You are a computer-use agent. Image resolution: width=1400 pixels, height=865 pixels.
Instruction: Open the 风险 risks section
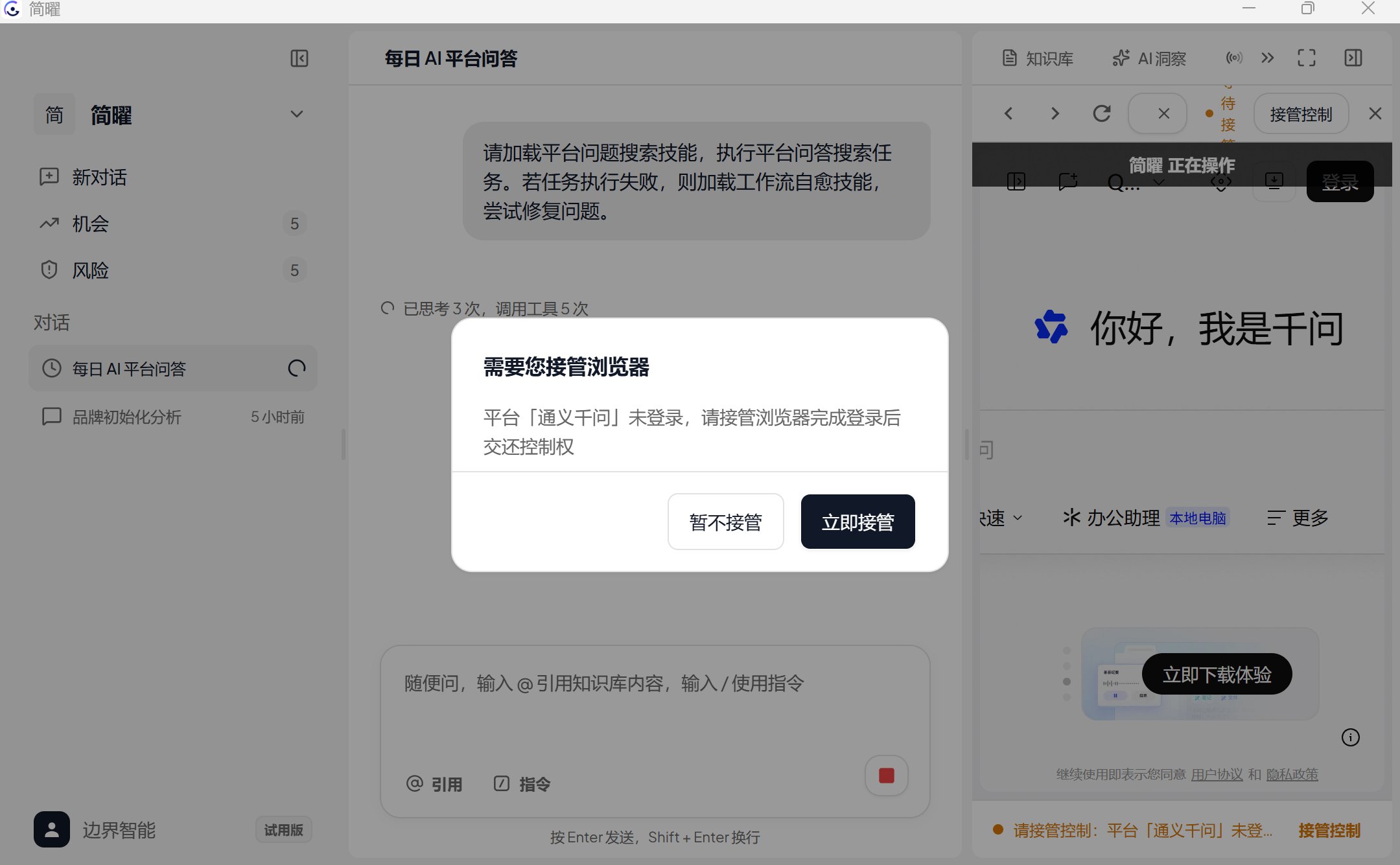(x=172, y=270)
